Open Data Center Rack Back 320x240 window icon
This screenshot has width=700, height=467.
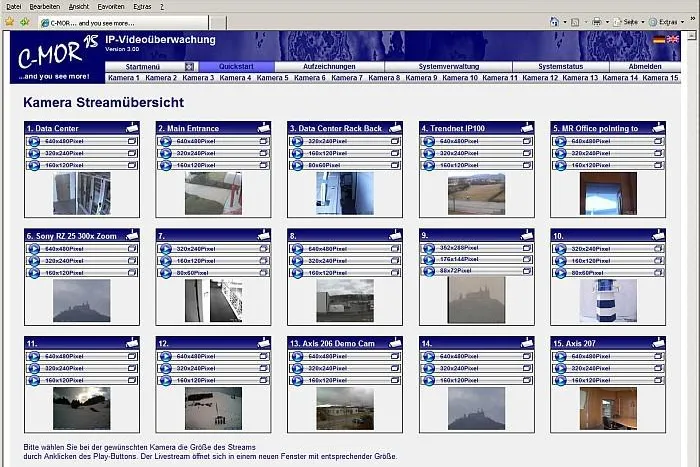pyautogui.click(x=395, y=141)
